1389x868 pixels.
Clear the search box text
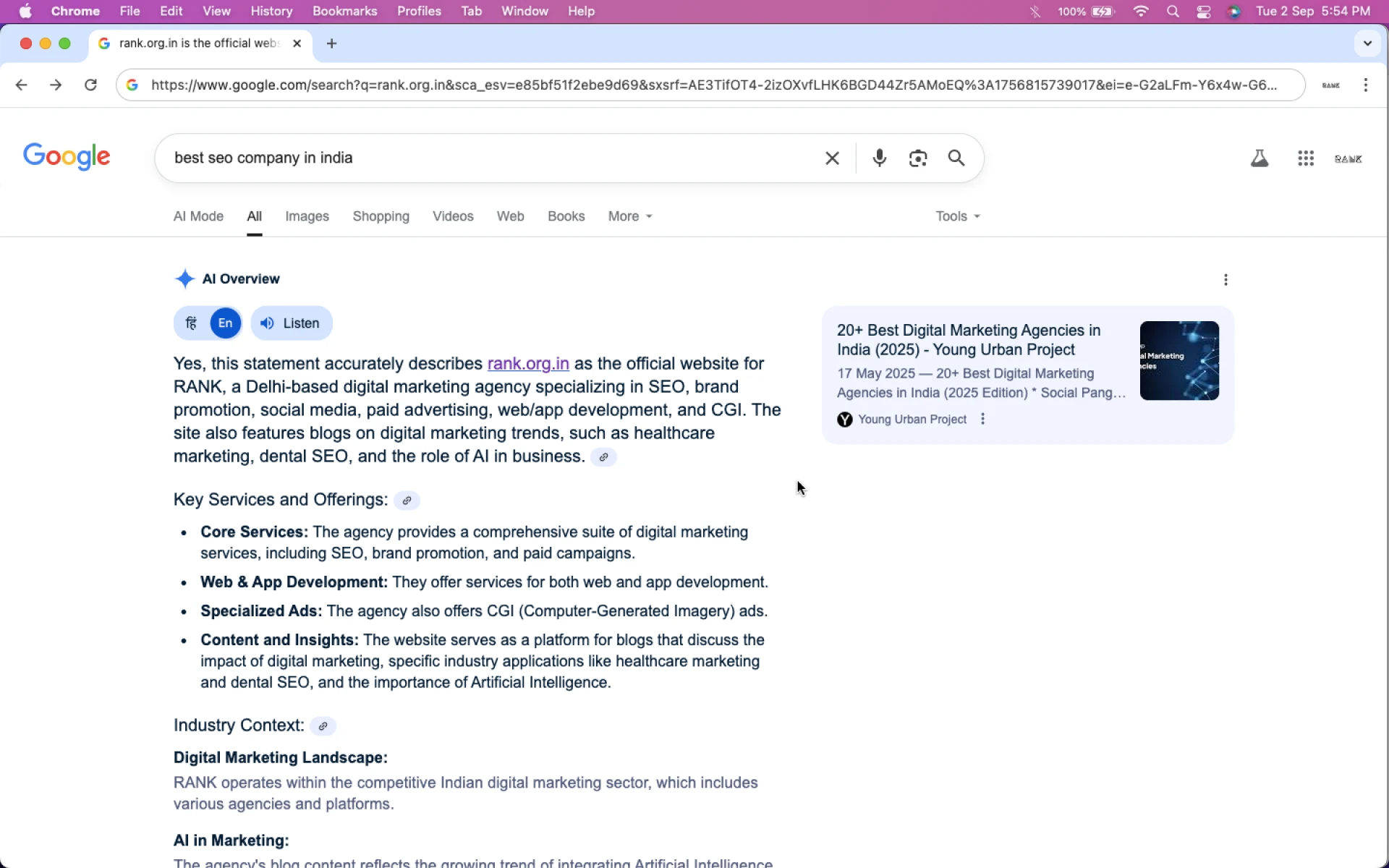832,158
